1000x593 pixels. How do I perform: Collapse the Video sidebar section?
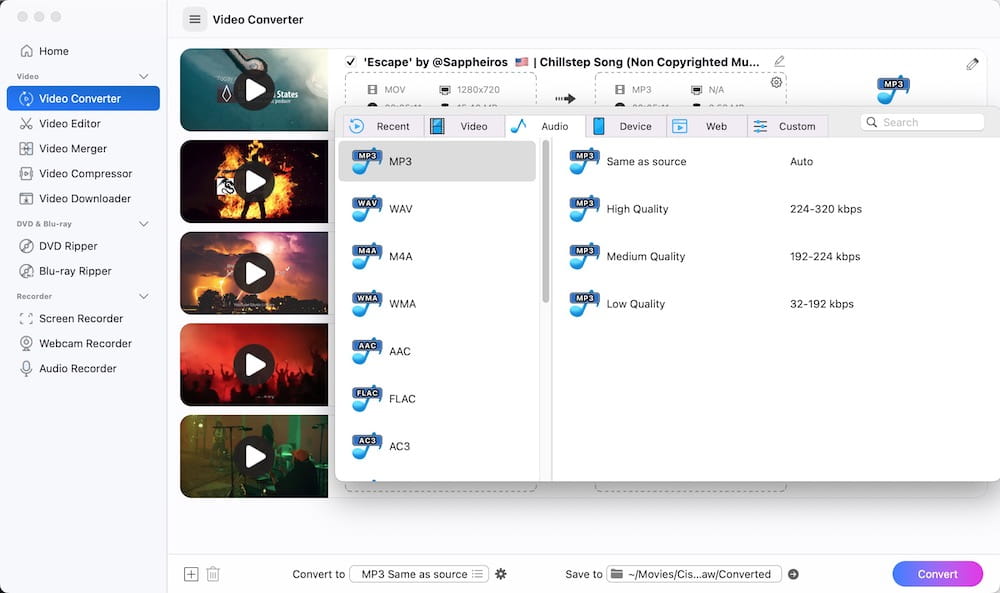point(143,77)
